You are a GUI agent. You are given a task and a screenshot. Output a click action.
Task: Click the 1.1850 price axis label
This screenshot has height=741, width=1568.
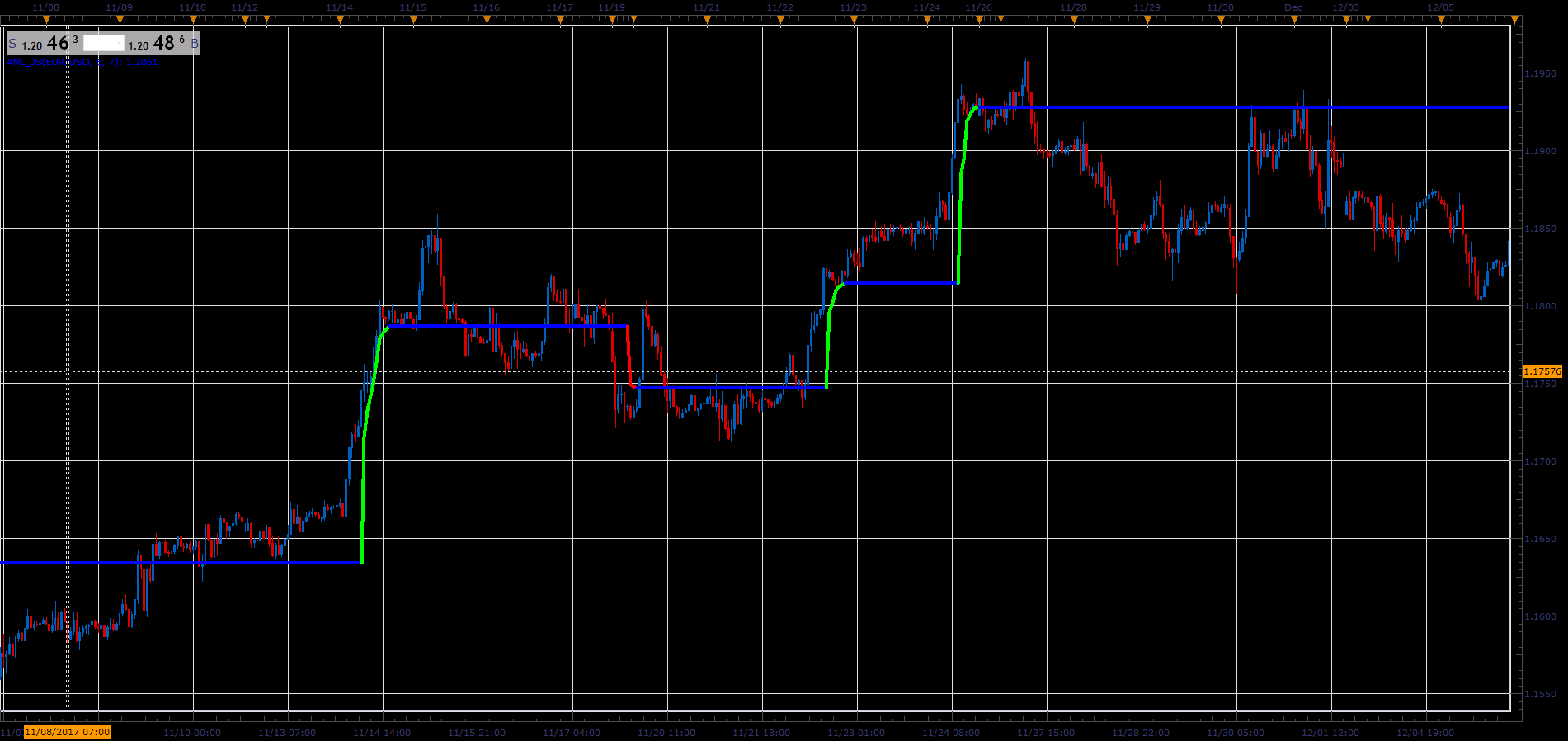pos(1541,229)
